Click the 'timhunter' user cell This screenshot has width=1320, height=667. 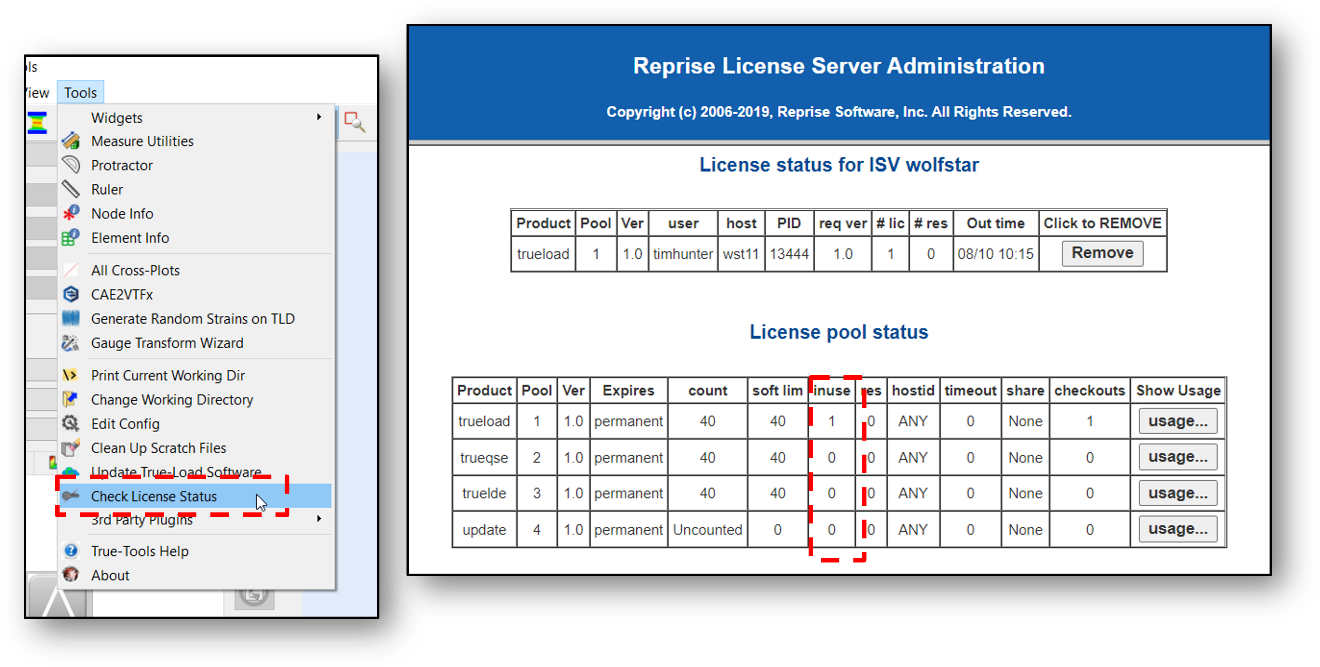684,254
